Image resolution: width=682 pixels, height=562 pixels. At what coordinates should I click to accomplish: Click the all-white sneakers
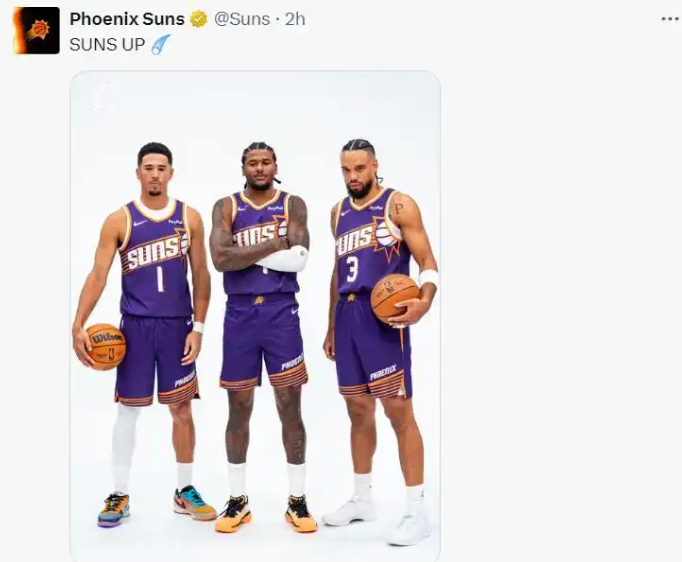(377, 519)
